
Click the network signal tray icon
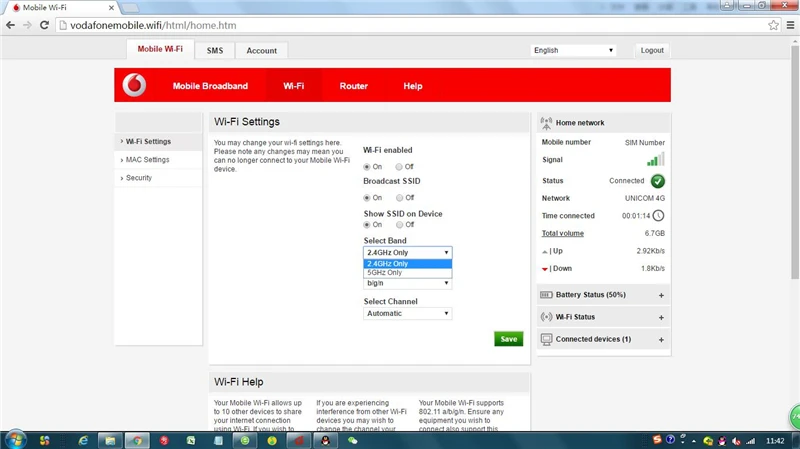[x=751, y=441]
